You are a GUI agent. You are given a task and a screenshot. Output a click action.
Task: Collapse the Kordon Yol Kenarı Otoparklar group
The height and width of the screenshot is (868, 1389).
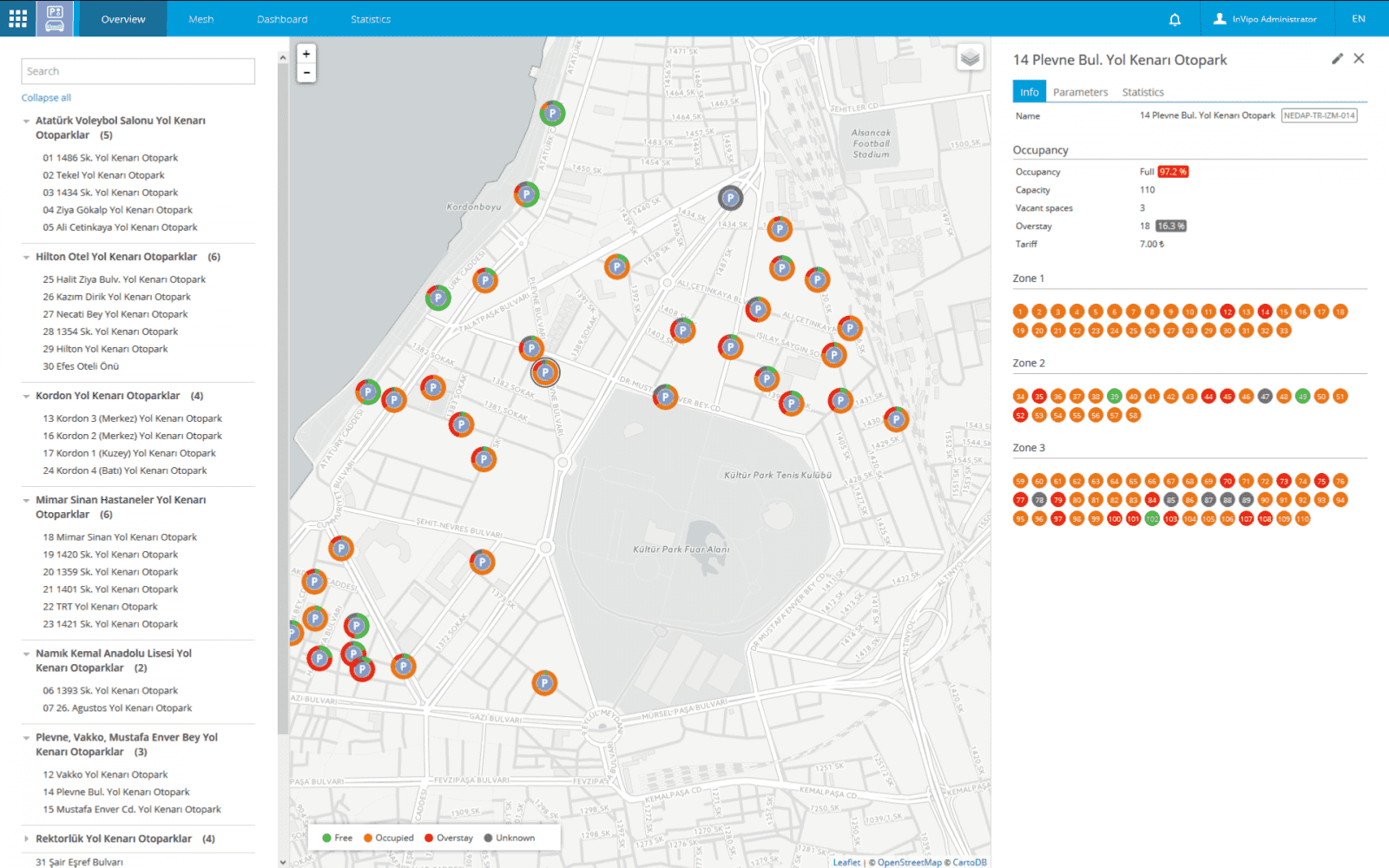point(26,395)
